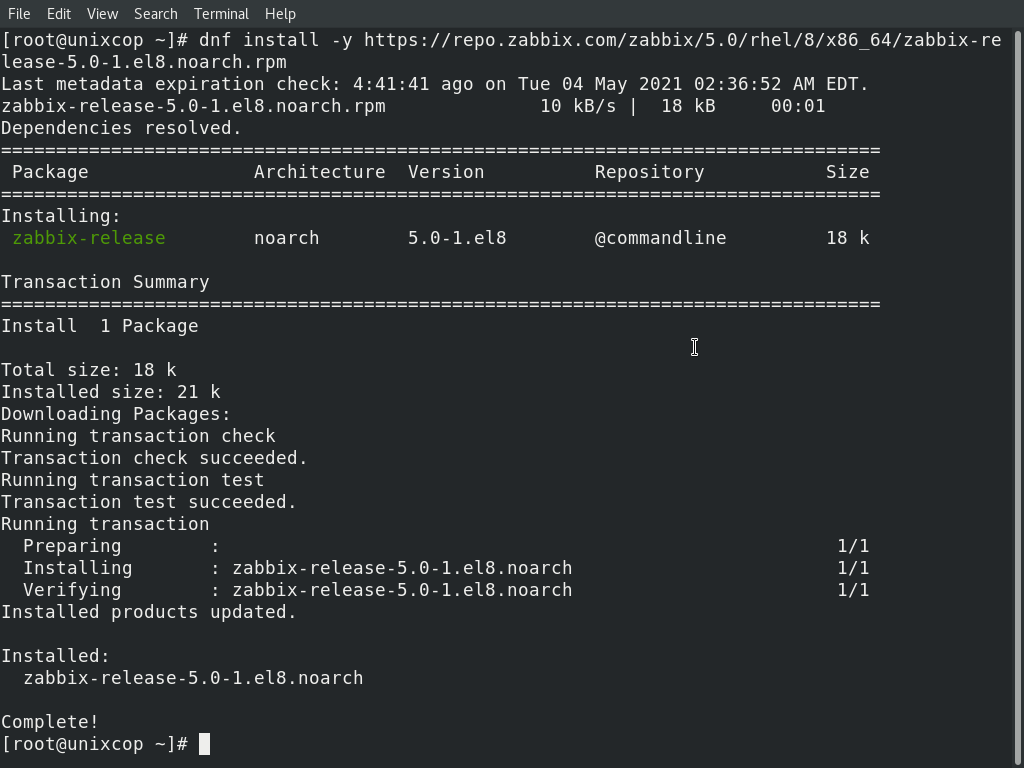Open the Search menu
Viewport: 1024px width, 768px height.
[155, 14]
